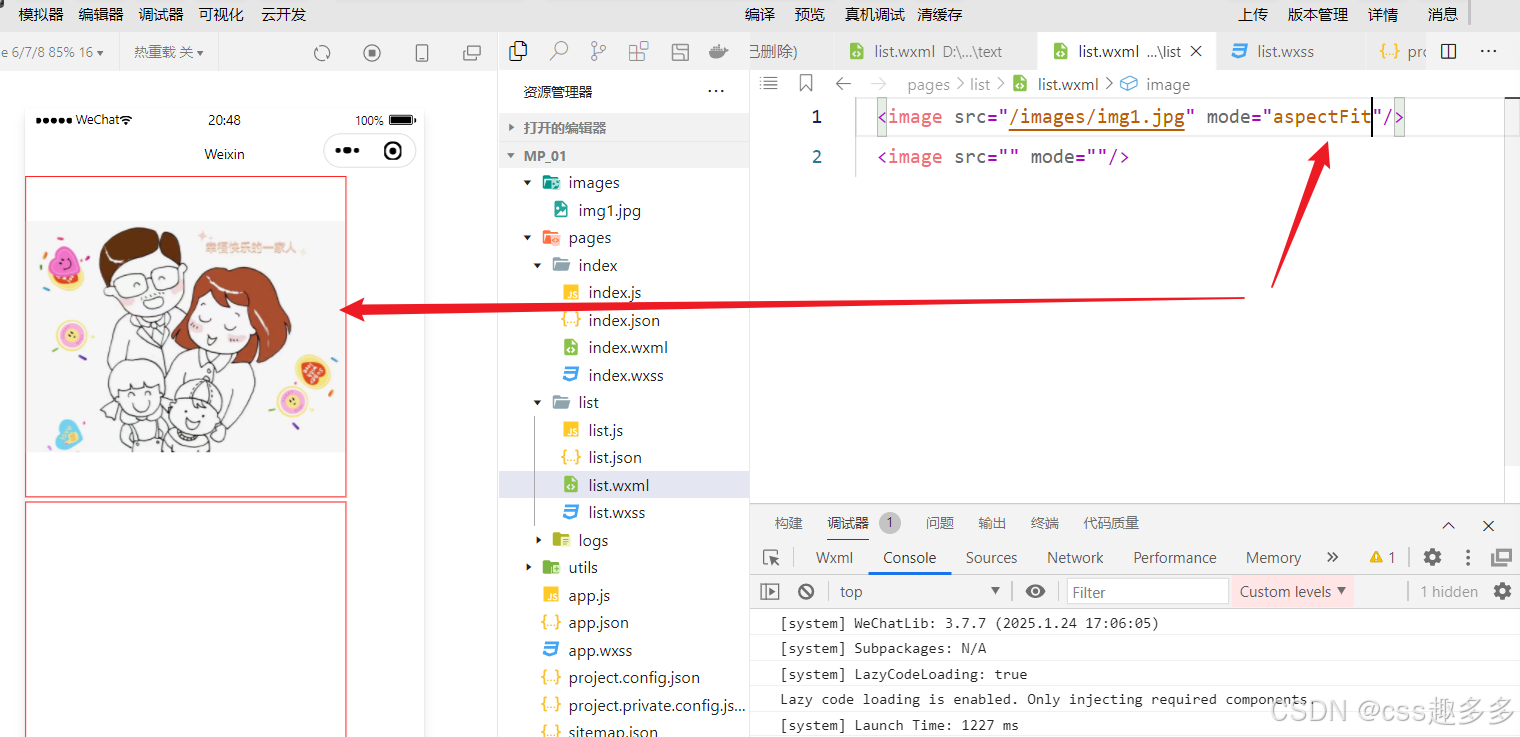Click the dock side icon in DevTools
This screenshot has width=1520, height=737.
pyautogui.click(x=1501, y=557)
